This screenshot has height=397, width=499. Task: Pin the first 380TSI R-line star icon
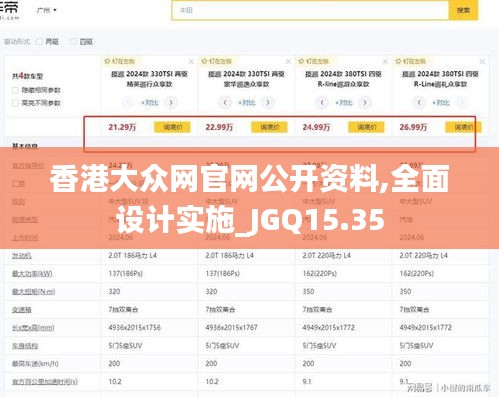(x=301, y=61)
